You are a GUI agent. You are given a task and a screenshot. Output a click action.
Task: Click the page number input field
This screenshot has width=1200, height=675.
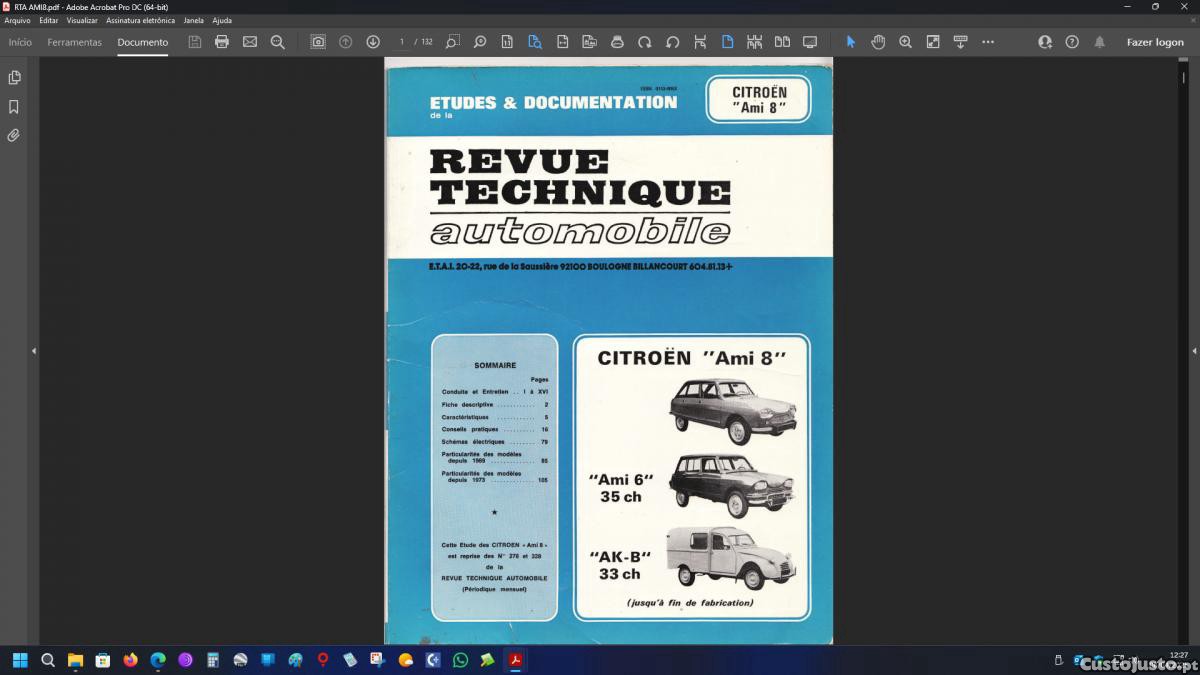[x=403, y=42]
